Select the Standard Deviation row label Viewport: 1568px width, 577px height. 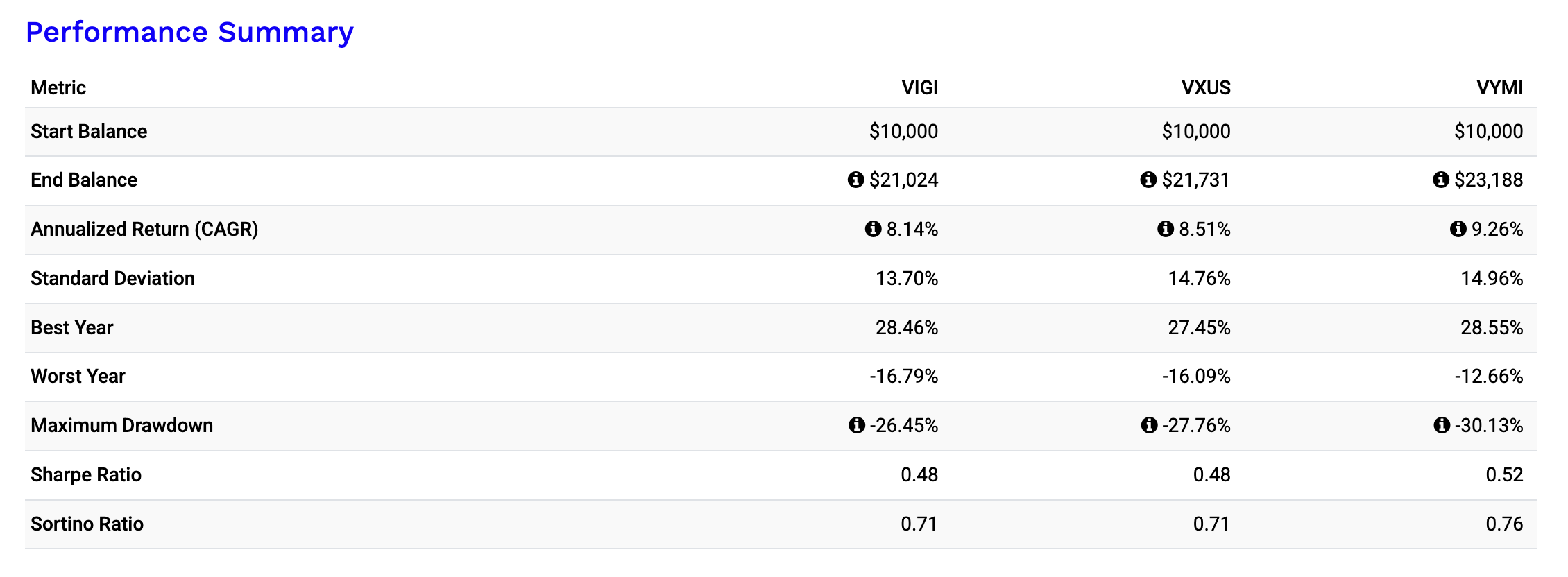click(112, 279)
